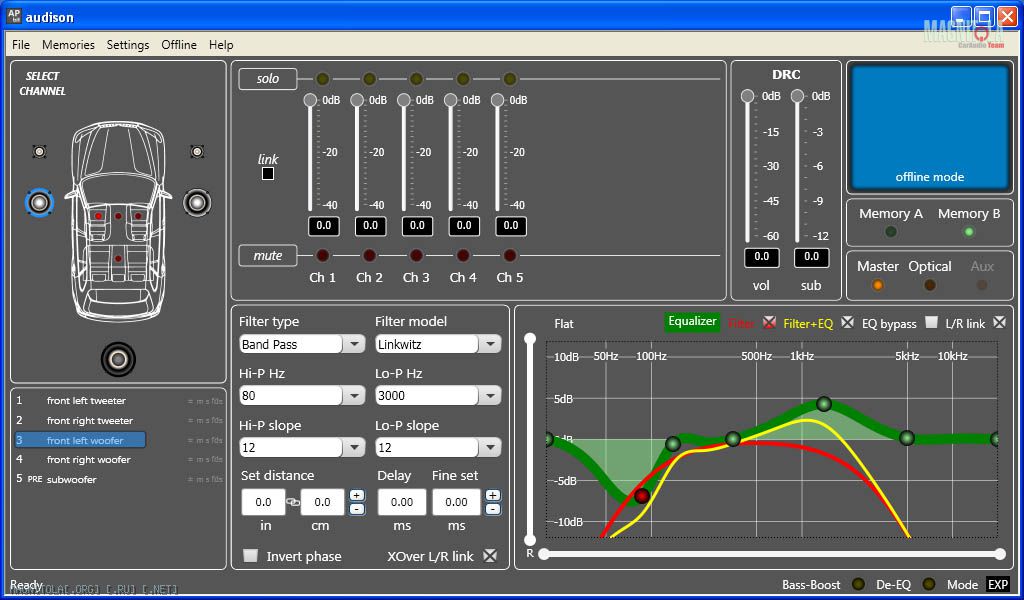Open the Lo-P Hz frequency dropdown
This screenshot has width=1024, height=600.
point(490,396)
